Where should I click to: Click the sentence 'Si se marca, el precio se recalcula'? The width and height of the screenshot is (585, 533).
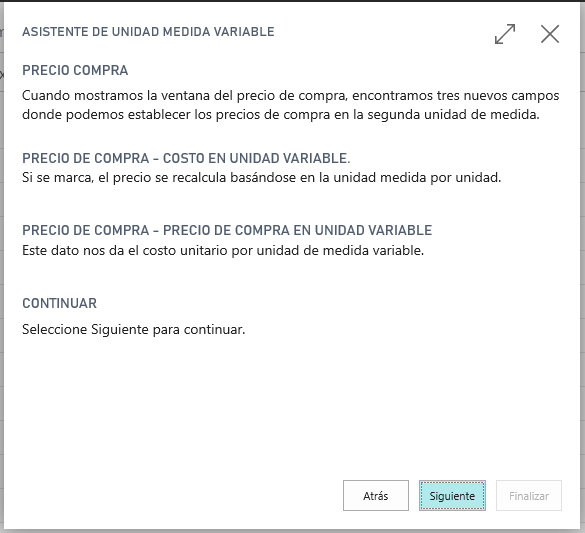click(262, 178)
